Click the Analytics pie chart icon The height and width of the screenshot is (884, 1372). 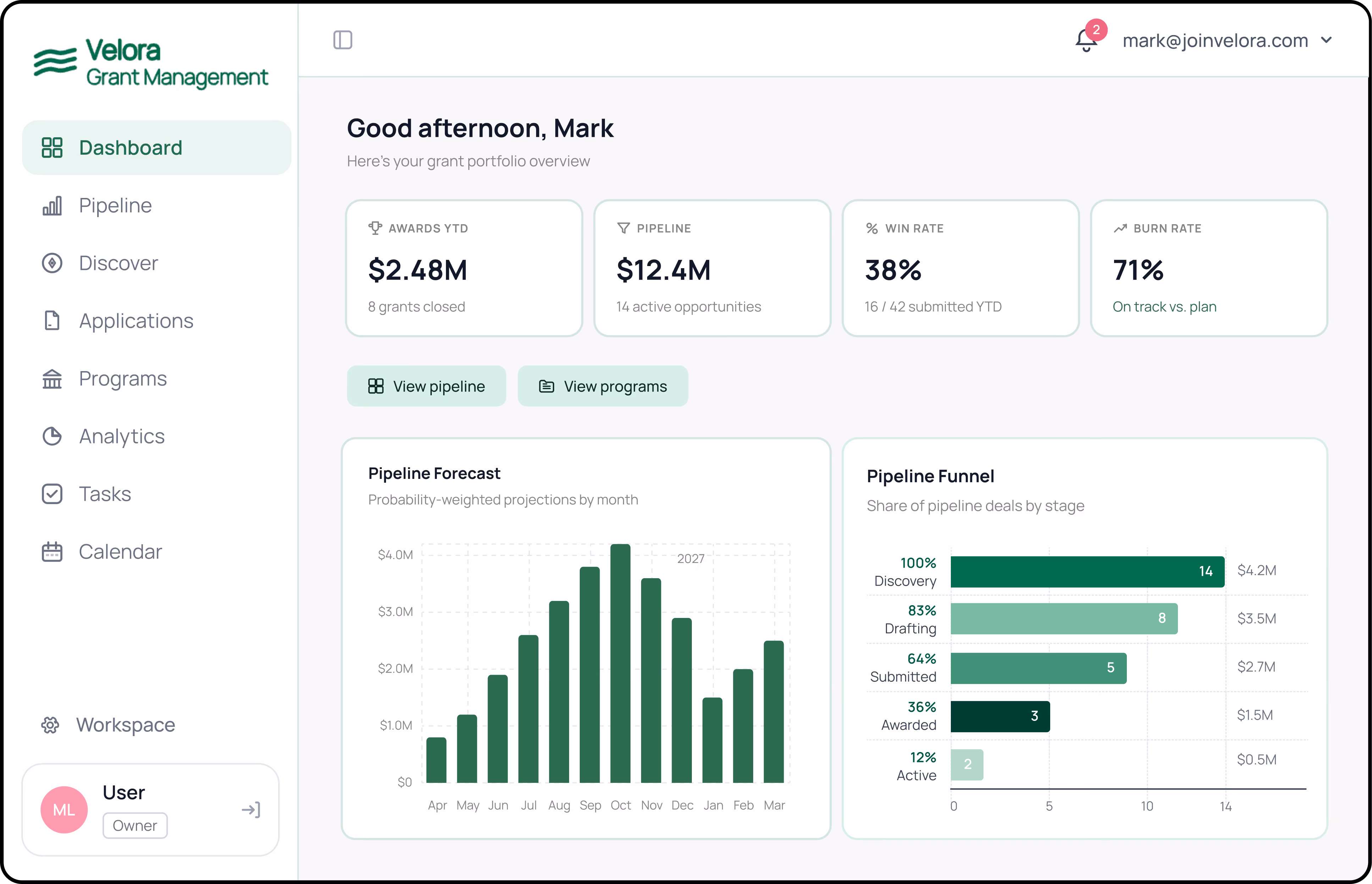coord(52,436)
